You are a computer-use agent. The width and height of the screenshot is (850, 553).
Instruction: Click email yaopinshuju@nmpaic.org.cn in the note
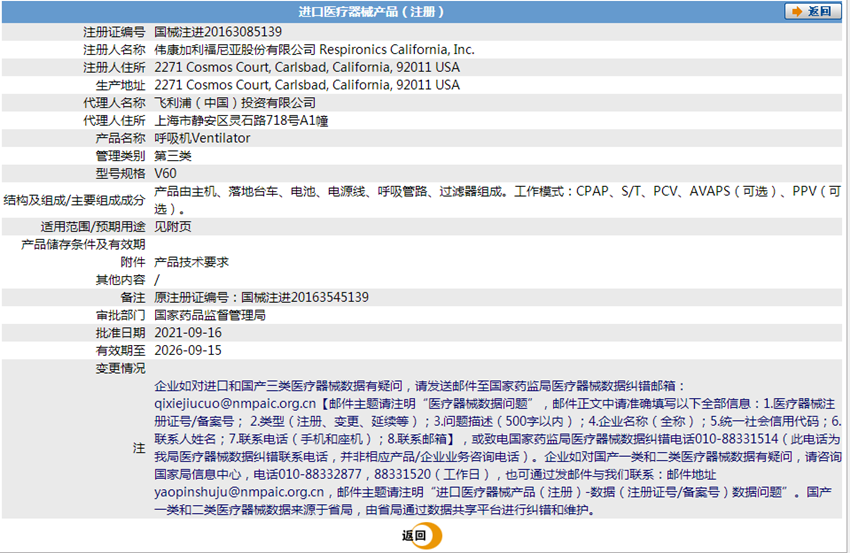[x=239, y=492]
